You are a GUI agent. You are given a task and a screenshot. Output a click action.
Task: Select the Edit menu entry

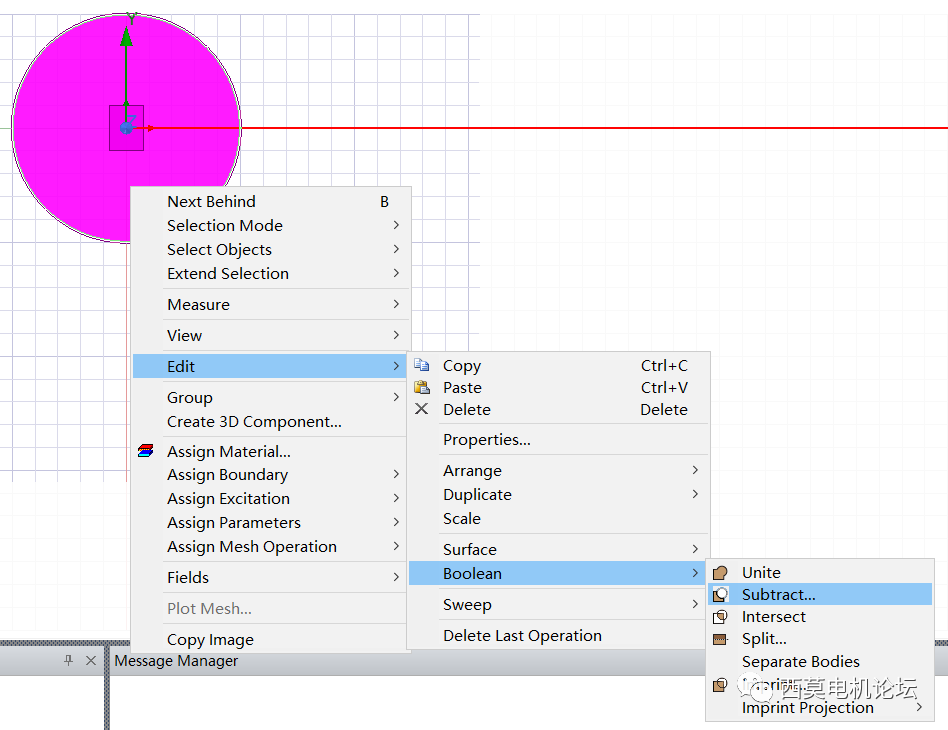[270, 367]
